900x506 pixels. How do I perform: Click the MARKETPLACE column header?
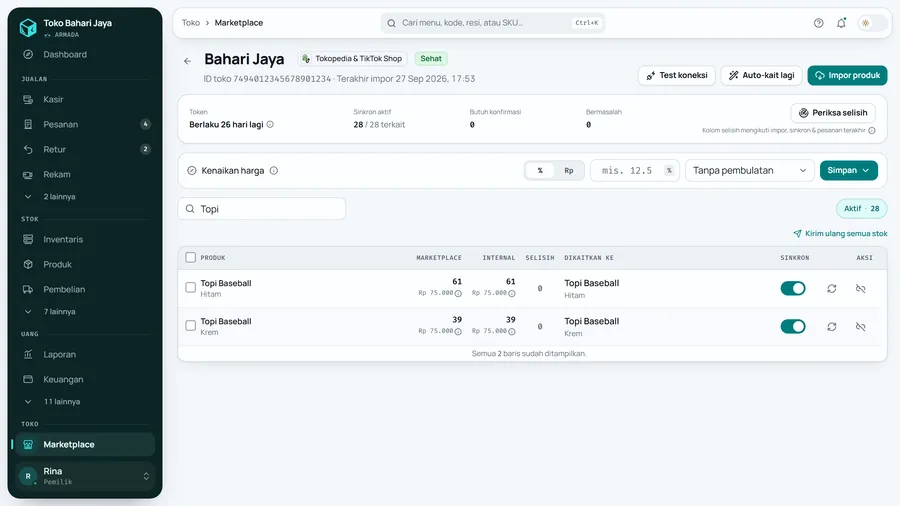point(439,258)
